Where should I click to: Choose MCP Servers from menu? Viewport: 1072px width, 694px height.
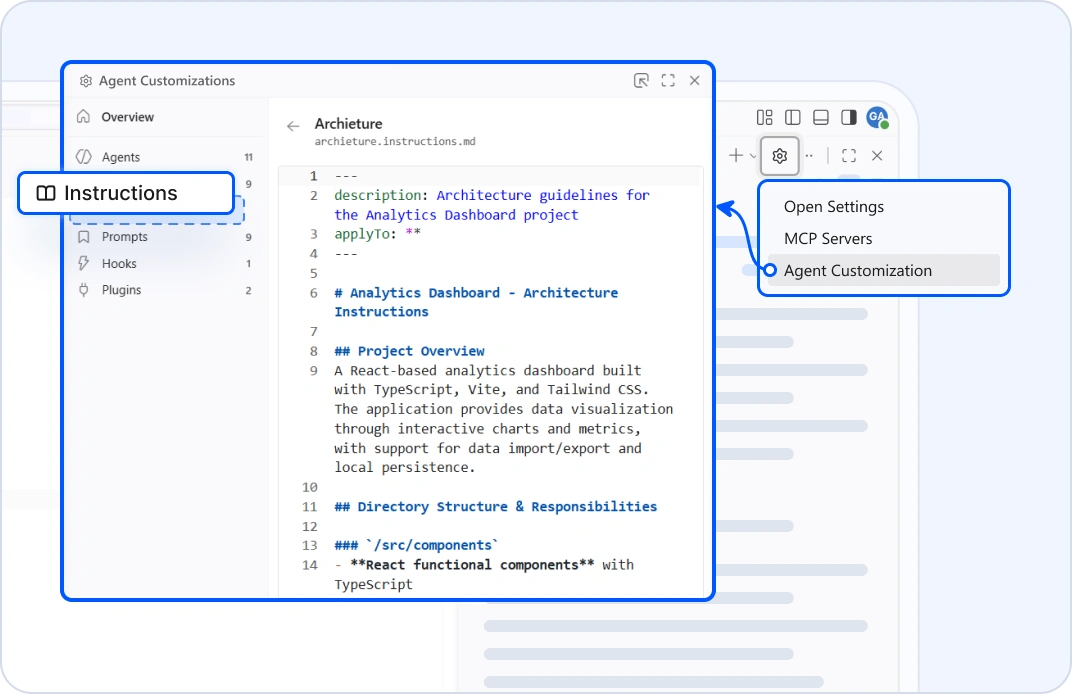[x=883, y=239]
